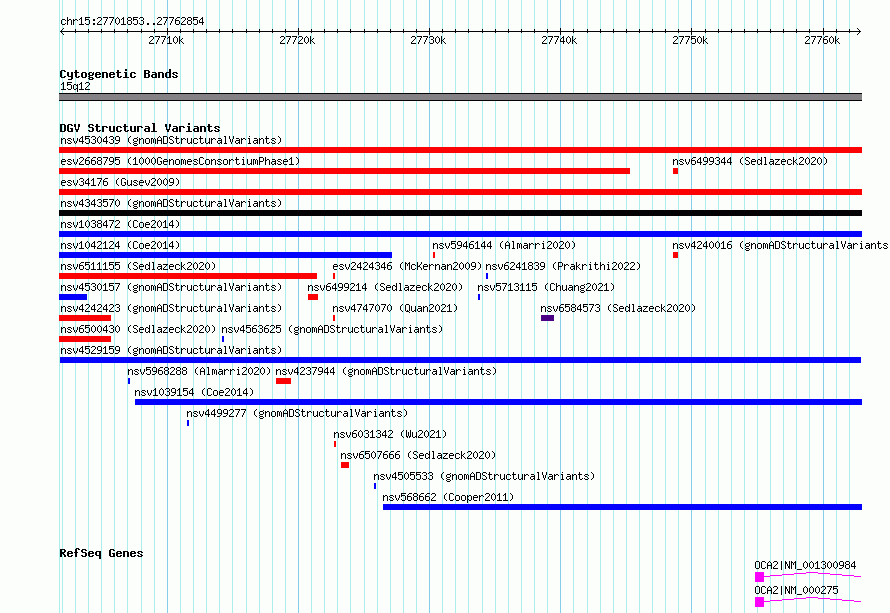
Task: Select the nsv4747070 (Quan2021) label
Action: tap(395, 308)
